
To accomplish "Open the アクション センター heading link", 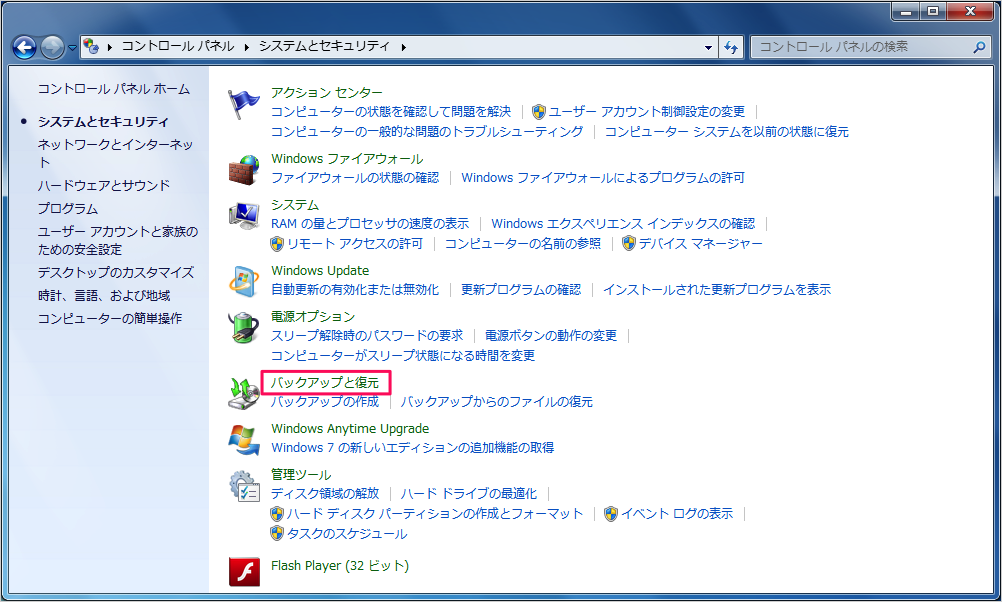I will (327, 93).
